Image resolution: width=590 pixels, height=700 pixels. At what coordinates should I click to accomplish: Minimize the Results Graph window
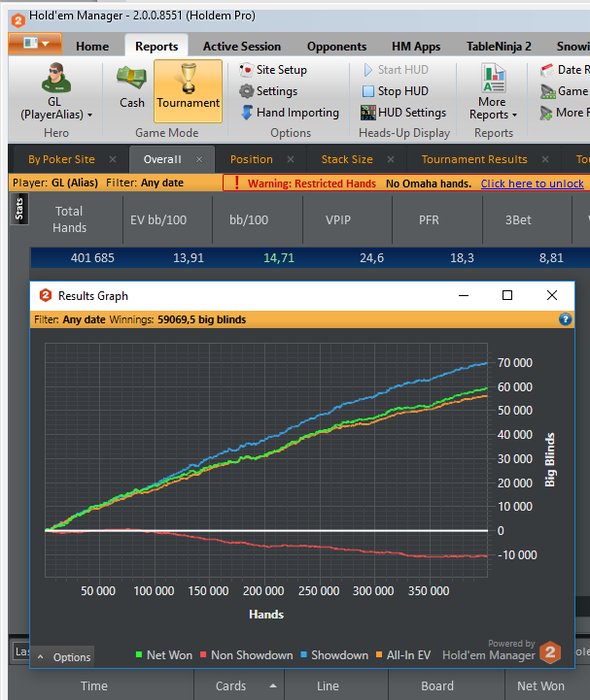click(x=464, y=296)
